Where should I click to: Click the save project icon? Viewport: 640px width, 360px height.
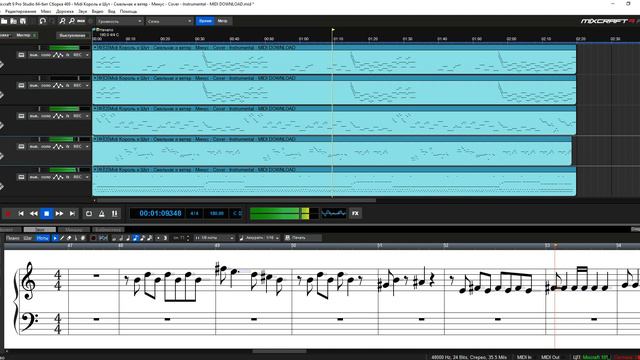point(23,21)
